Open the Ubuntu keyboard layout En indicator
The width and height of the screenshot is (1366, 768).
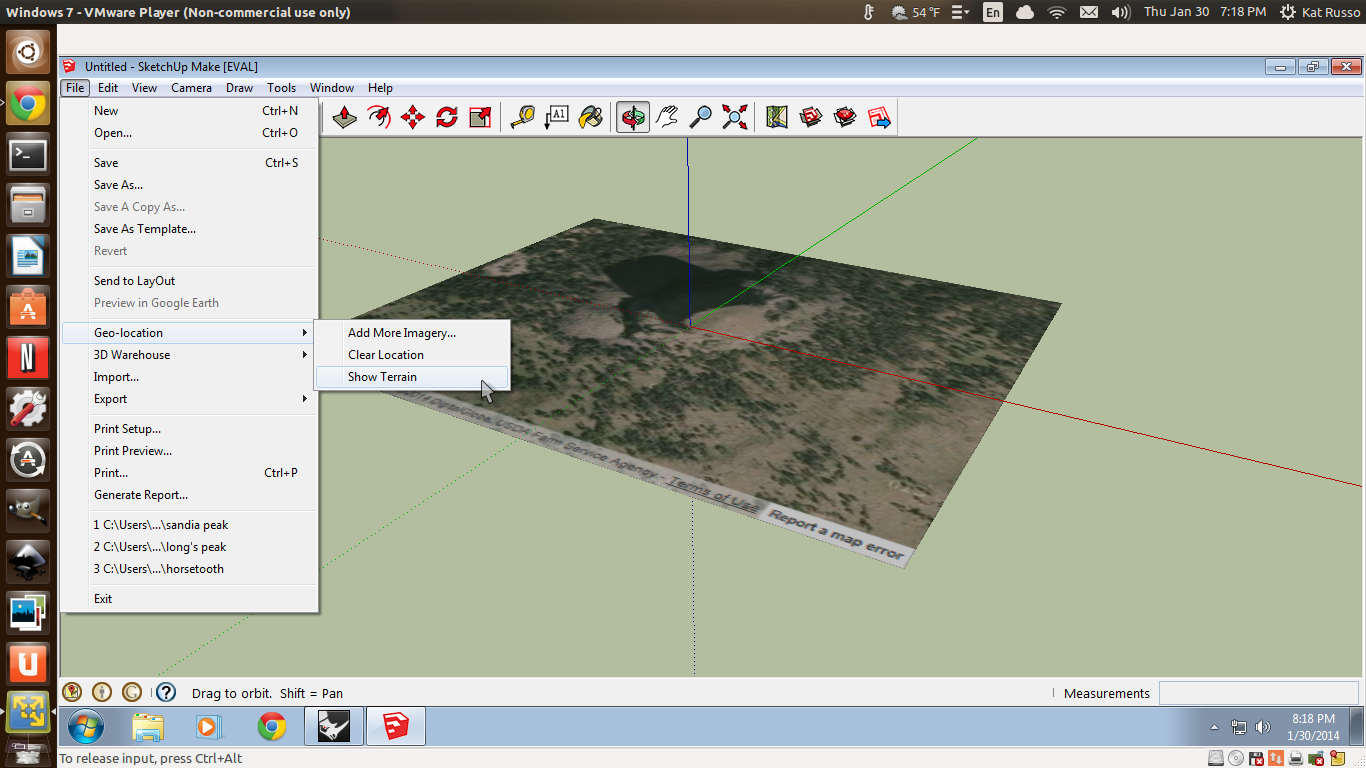point(992,12)
